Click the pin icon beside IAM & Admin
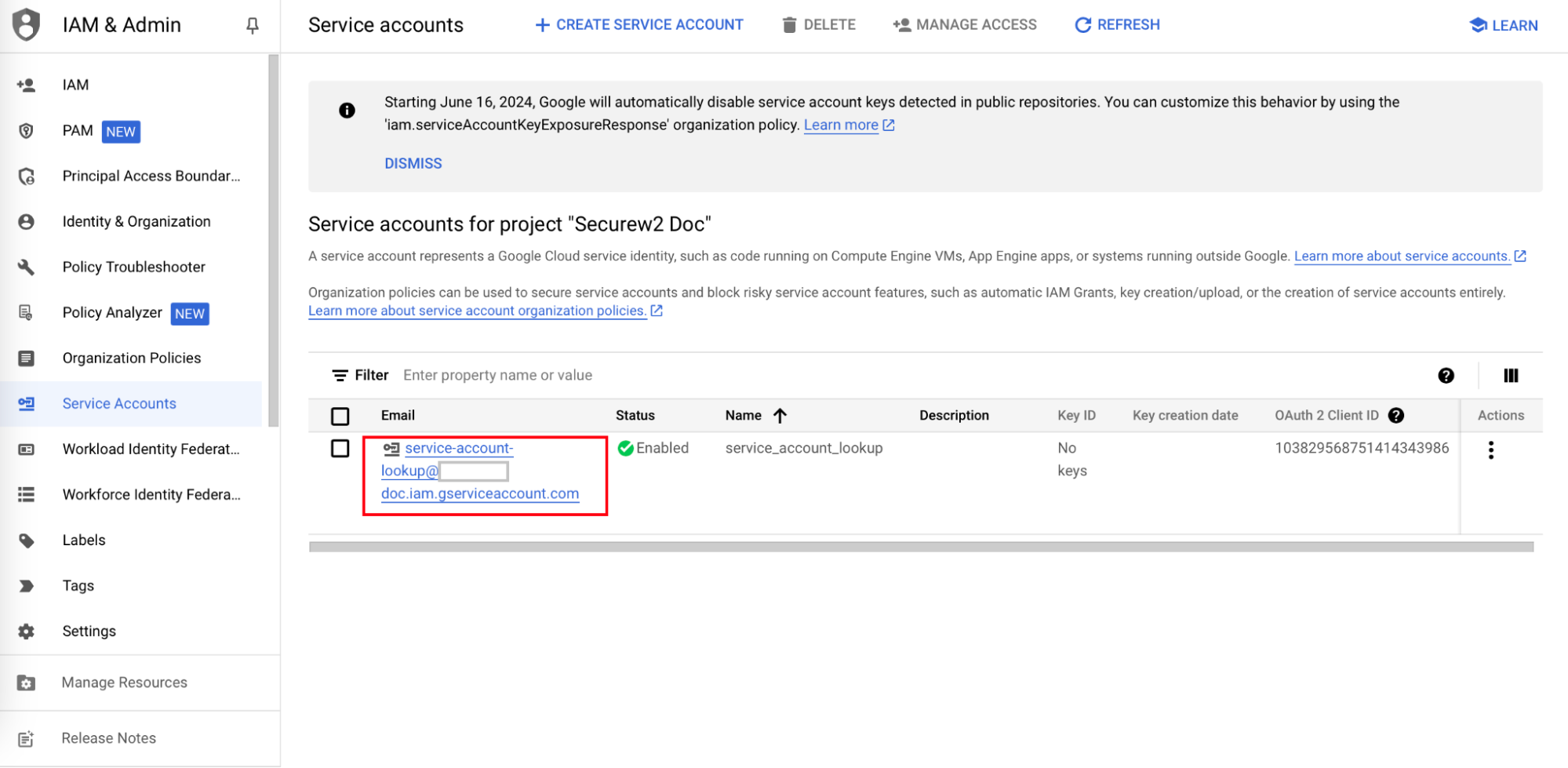 click(x=252, y=26)
